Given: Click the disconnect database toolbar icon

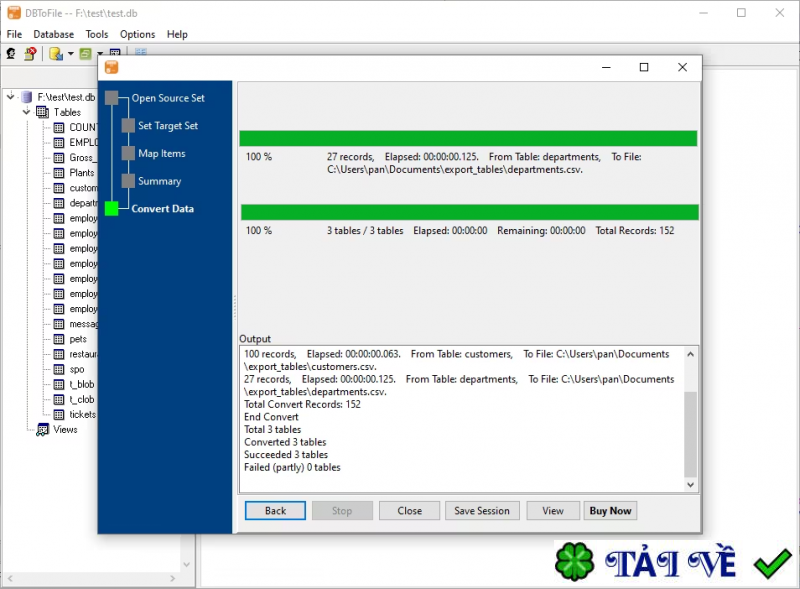Looking at the screenshot, I should [29, 52].
